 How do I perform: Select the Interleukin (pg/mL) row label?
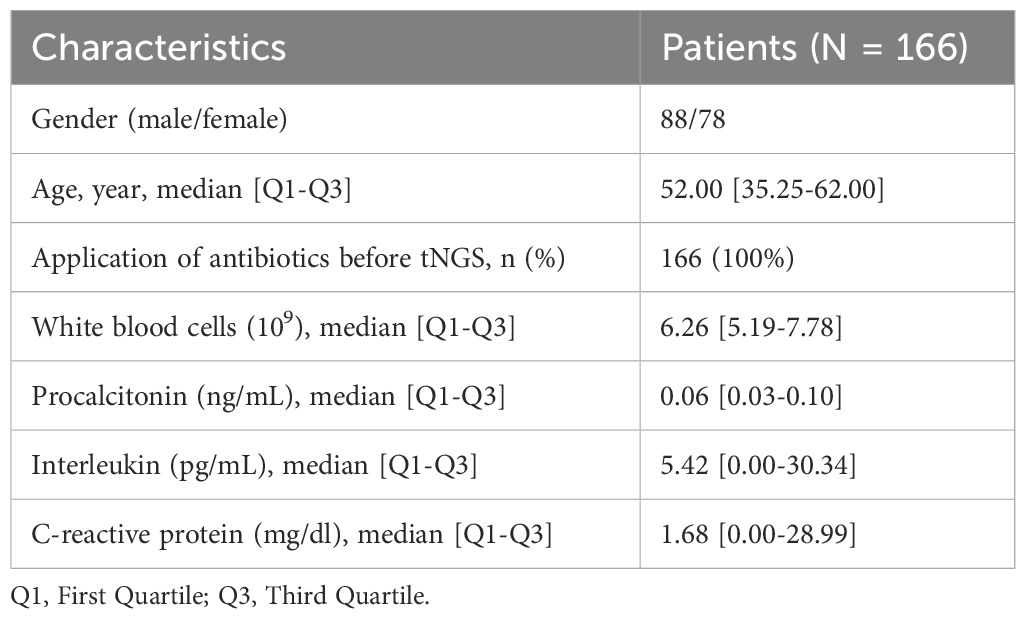point(254,465)
